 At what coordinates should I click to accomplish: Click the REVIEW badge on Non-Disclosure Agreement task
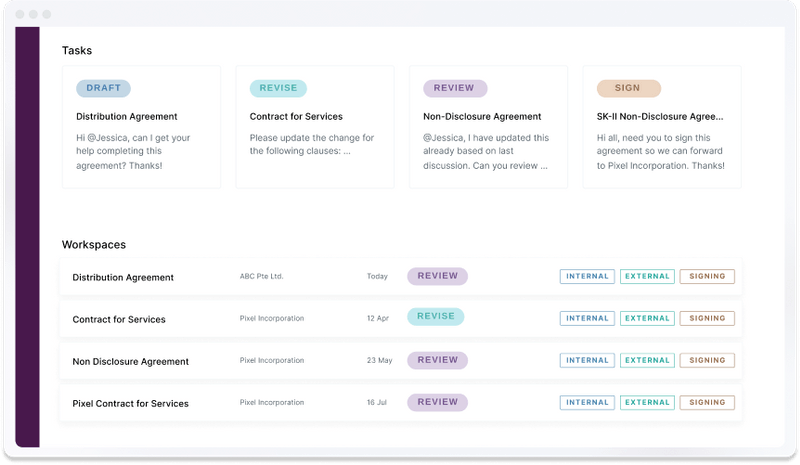coord(454,88)
